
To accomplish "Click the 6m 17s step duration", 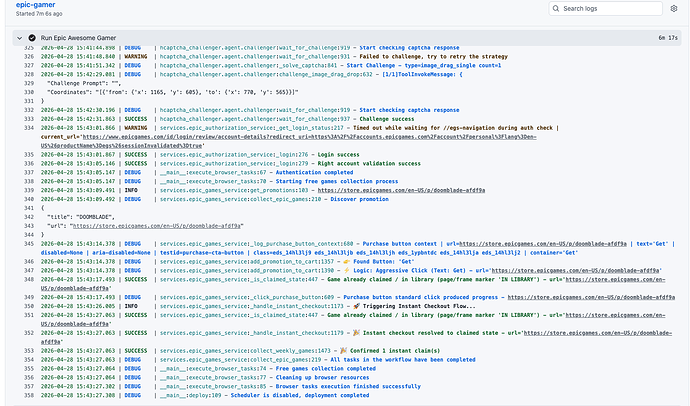I will tap(668, 38).
